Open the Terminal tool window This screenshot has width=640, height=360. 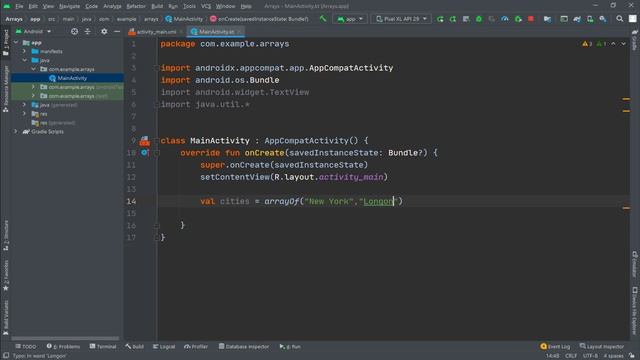tap(103, 347)
